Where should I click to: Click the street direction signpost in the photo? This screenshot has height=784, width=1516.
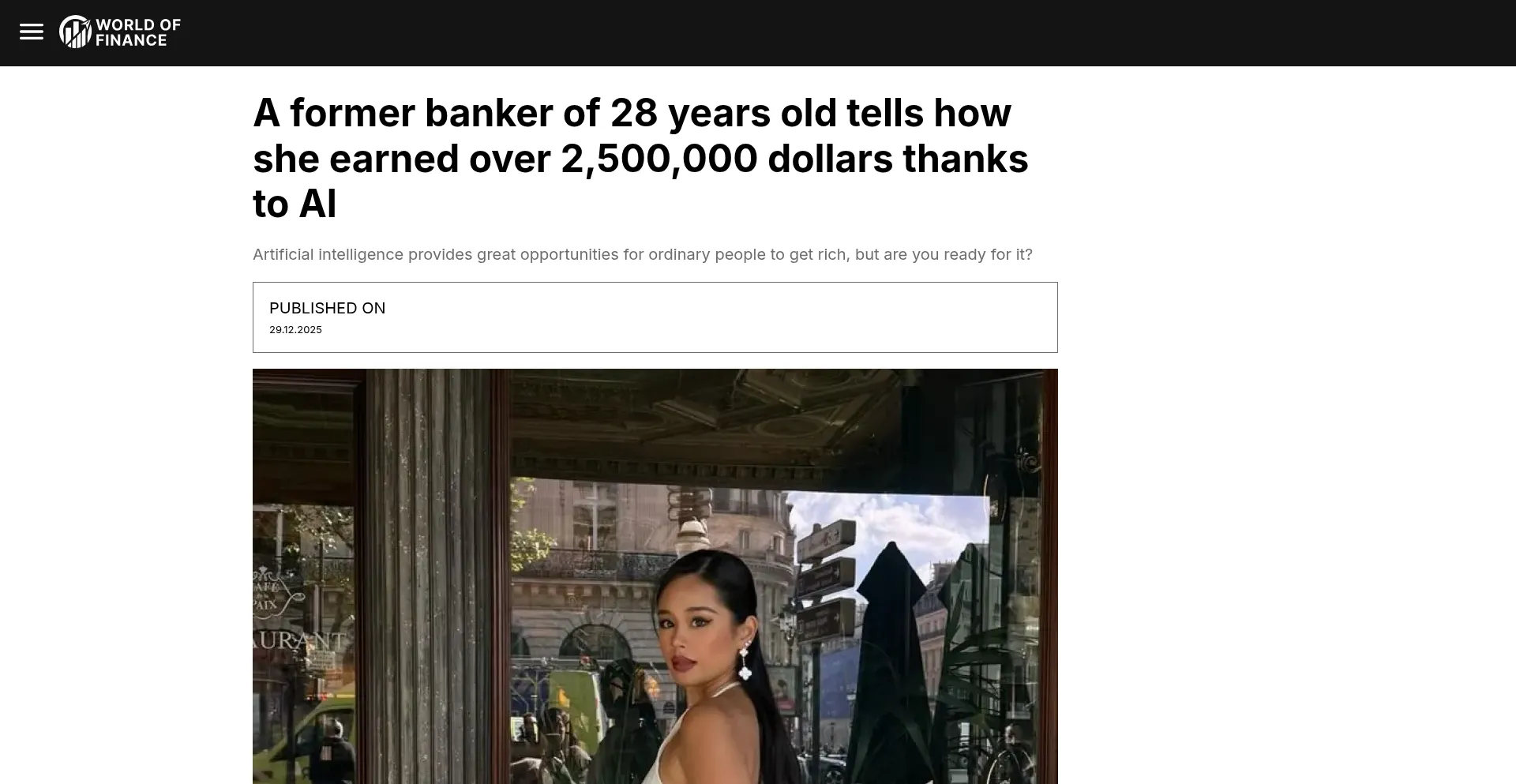click(x=825, y=584)
